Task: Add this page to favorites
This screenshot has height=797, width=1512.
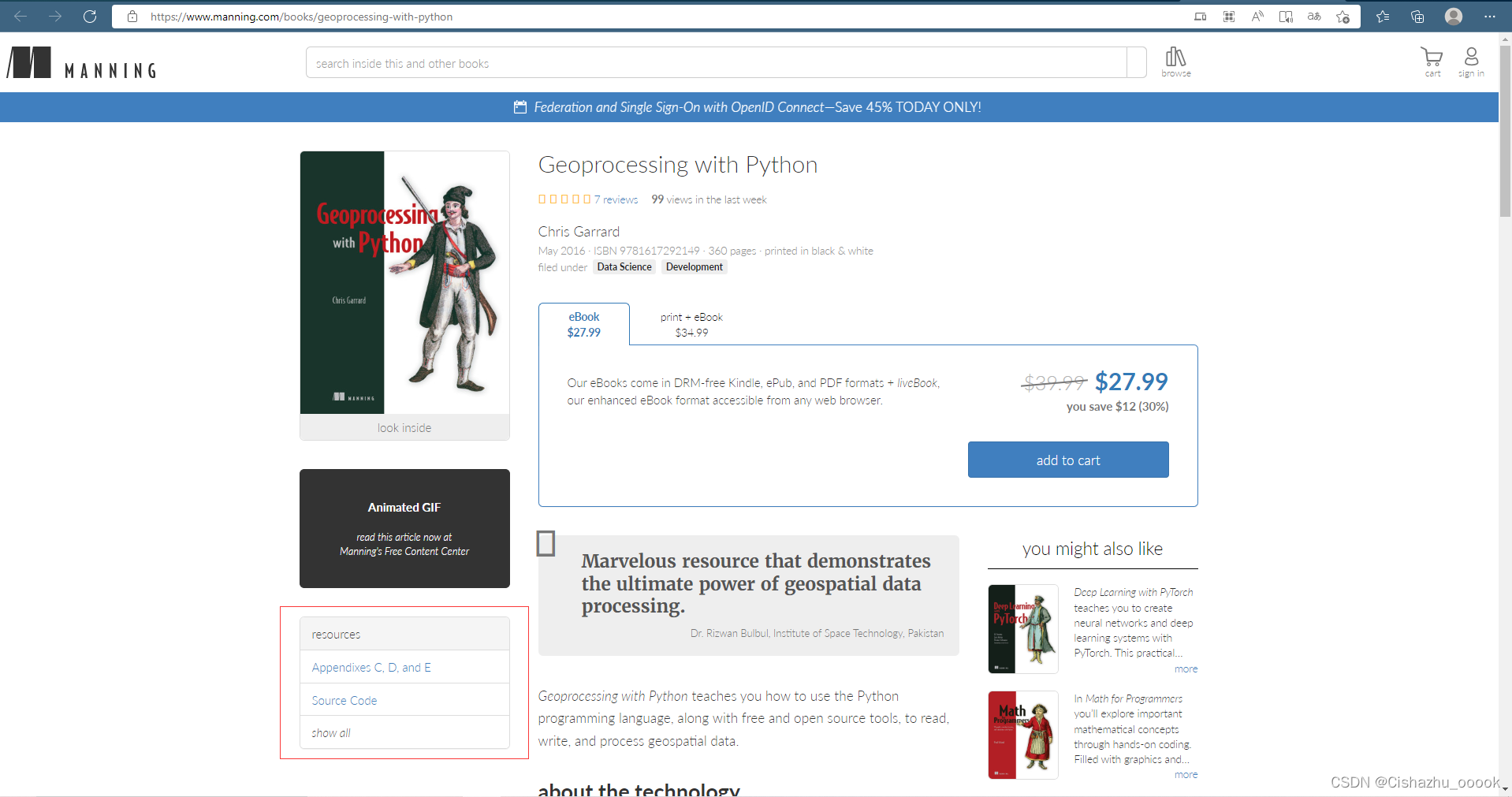Action: click(x=1343, y=17)
